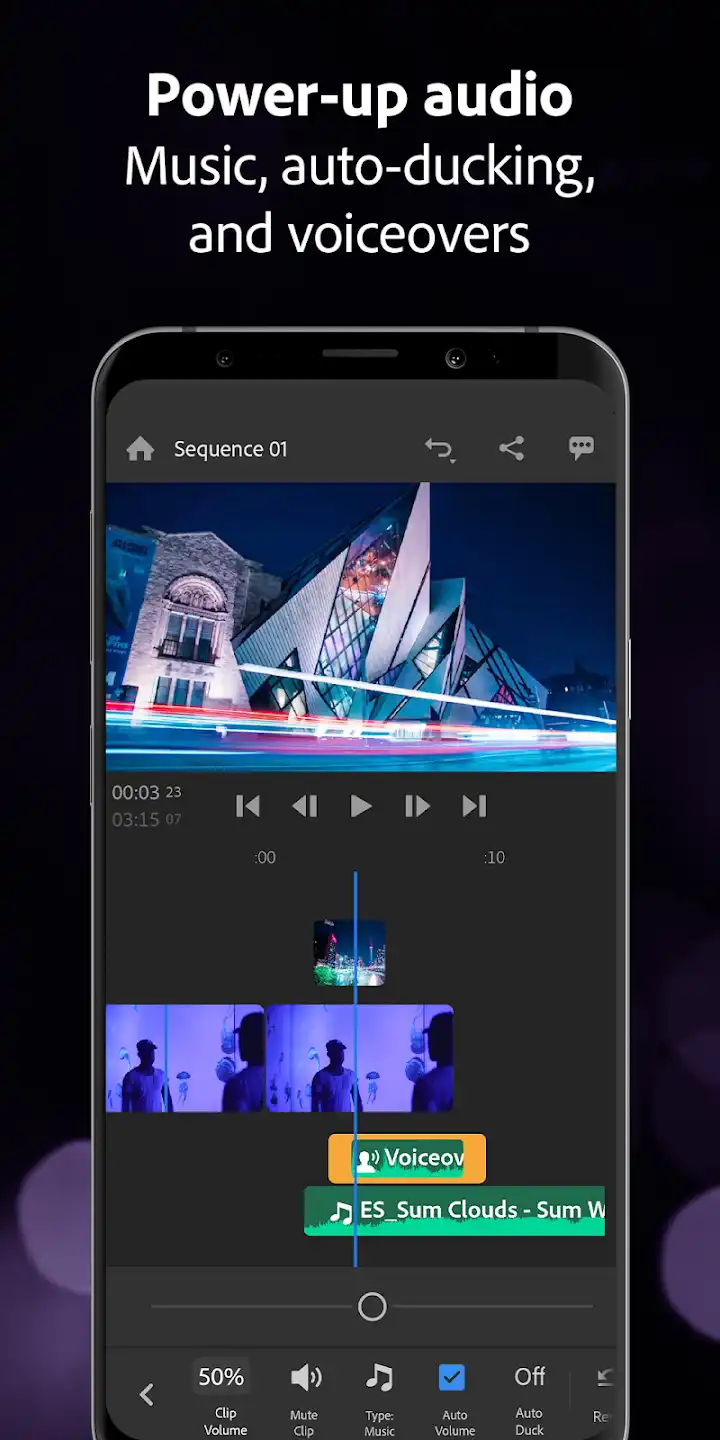
Task: Go back with the left chevron
Action: [147, 1395]
